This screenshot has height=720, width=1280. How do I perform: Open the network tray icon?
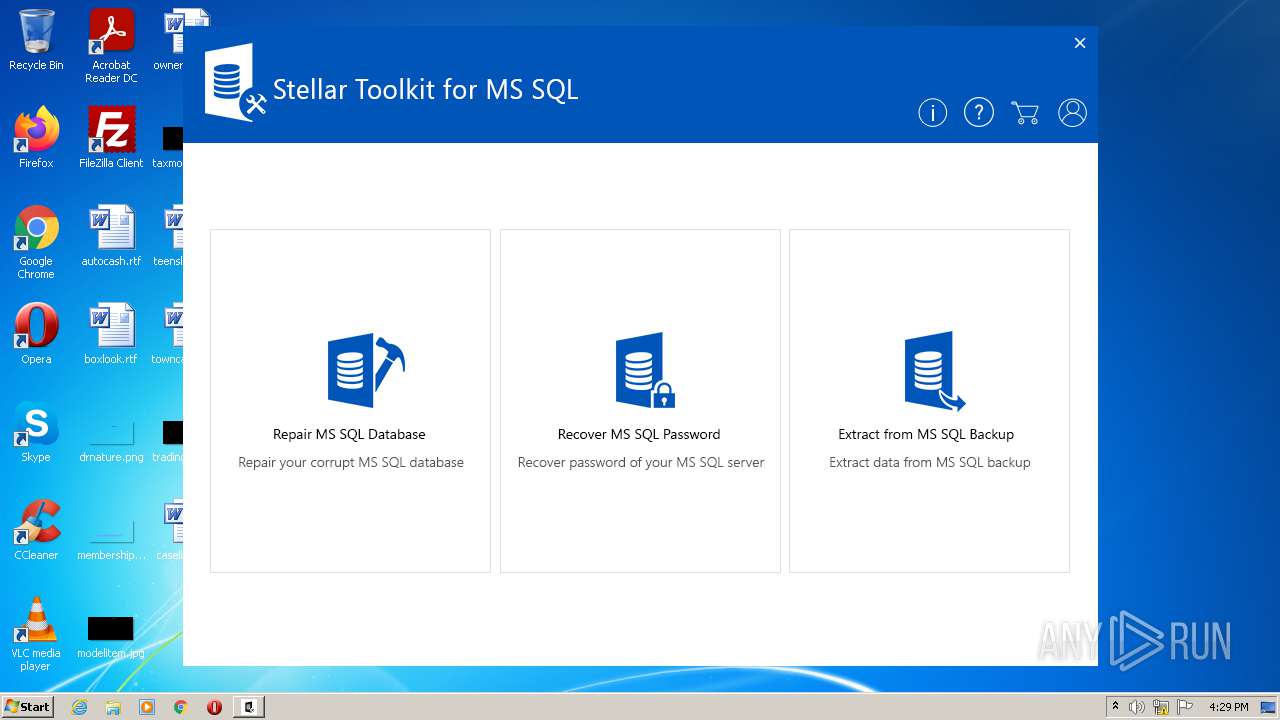[x=1161, y=707]
